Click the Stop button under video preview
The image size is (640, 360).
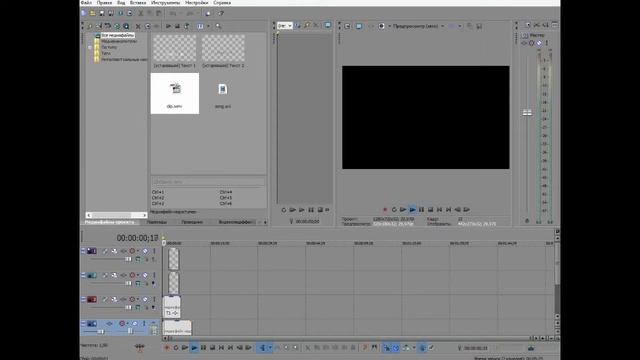pos(430,210)
